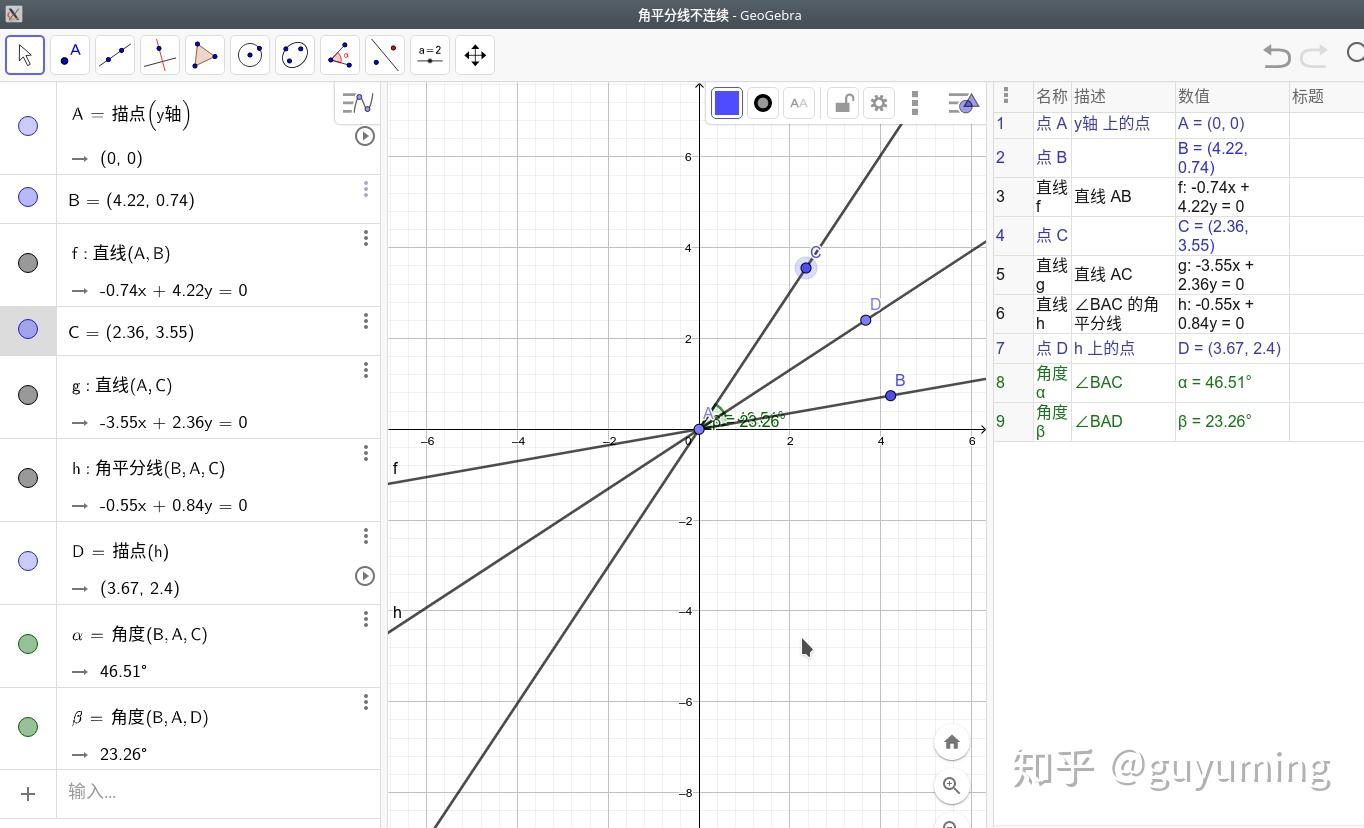This screenshot has width=1364, height=828.
Task: Select the Move arrow tool
Action: point(25,55)
